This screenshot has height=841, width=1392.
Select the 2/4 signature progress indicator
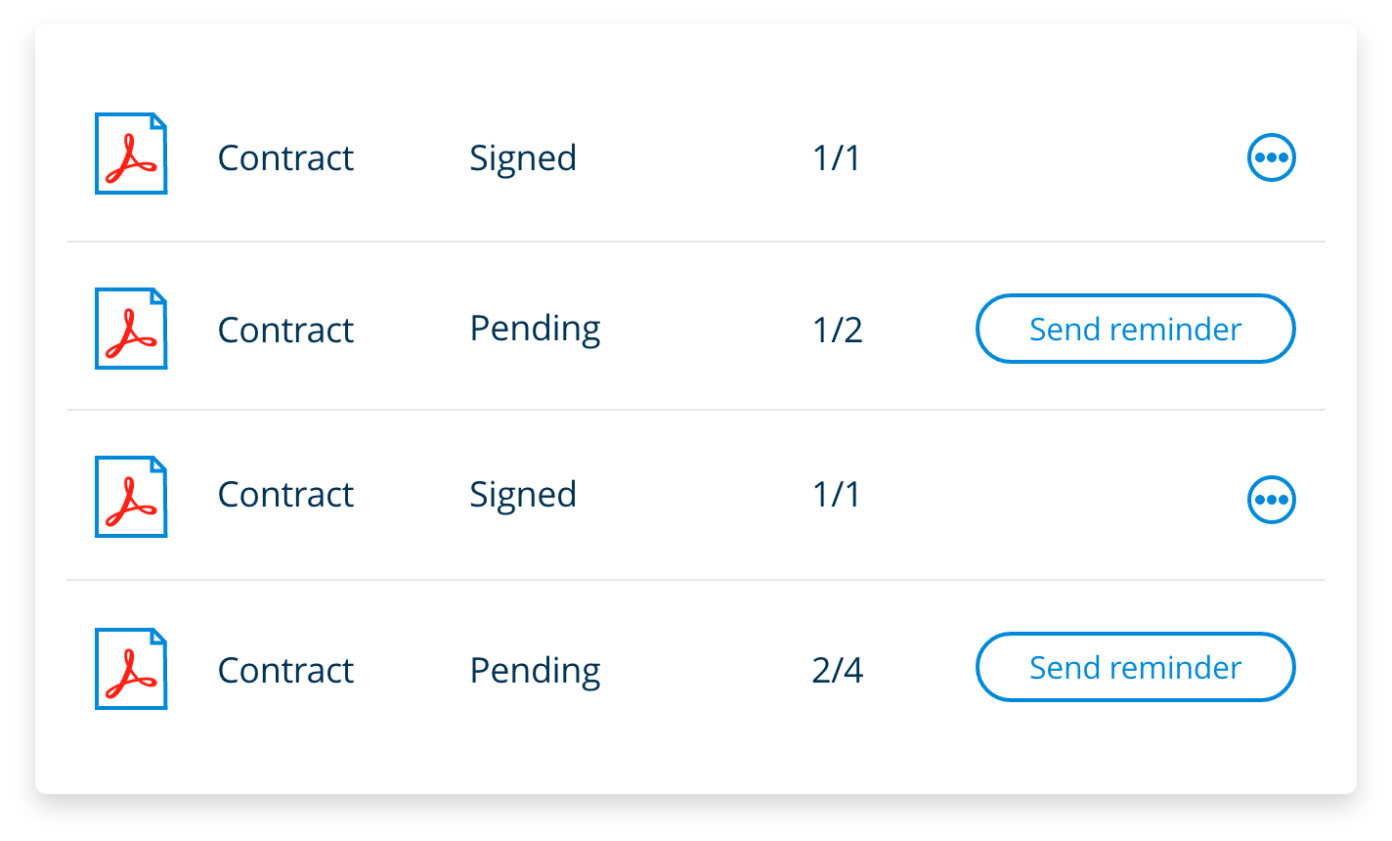coord(838,670)
